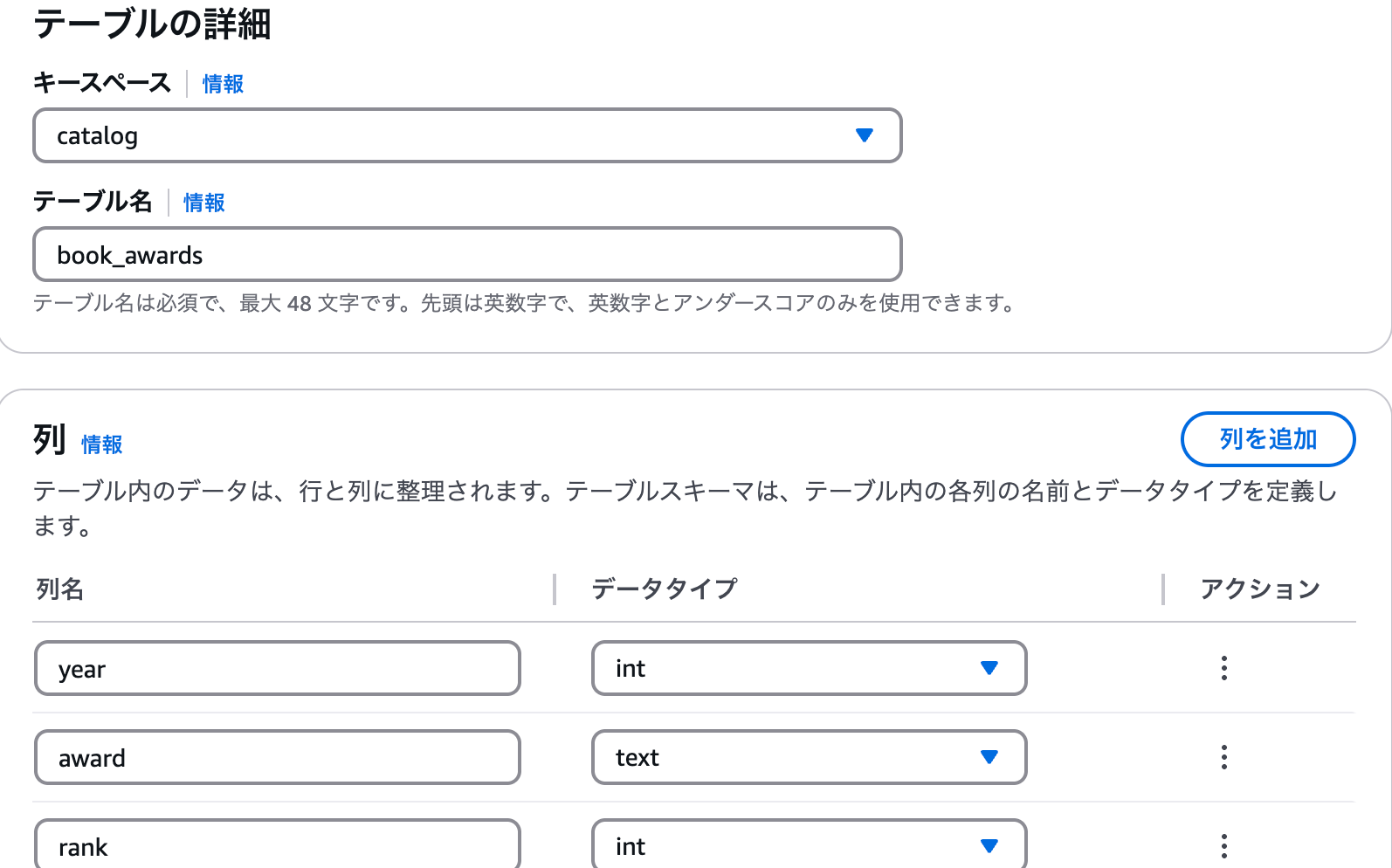Open actions menu for award column
The height and width of the screenshot is (868, 1392).
point(1223,757)
